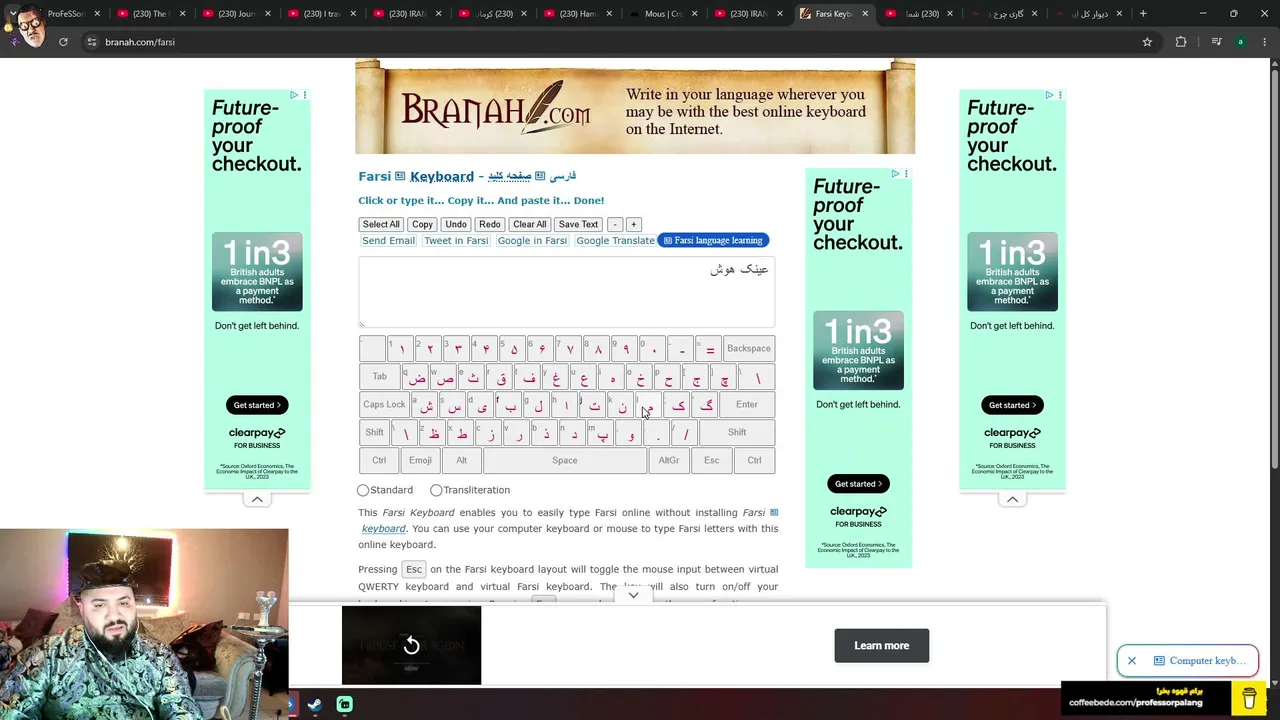Viewport: 1280px width, 720px height.
Task: Increase text size with the plus button
Action: (x=633, y=224)
